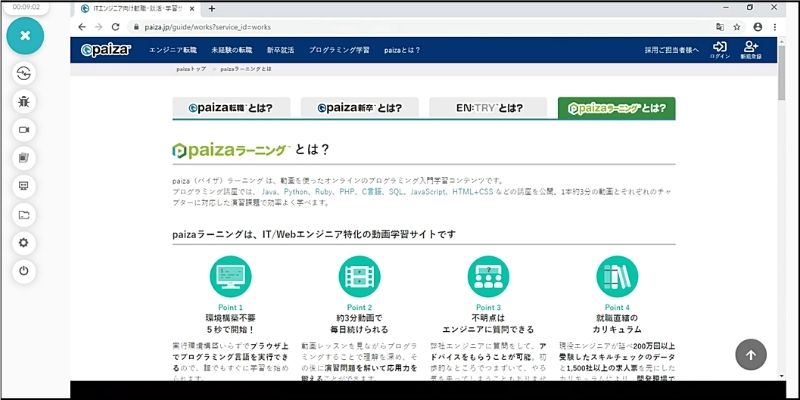800x400 pixels.
Task: Click the Point 3 label text
Action: (x=488, y=307)
